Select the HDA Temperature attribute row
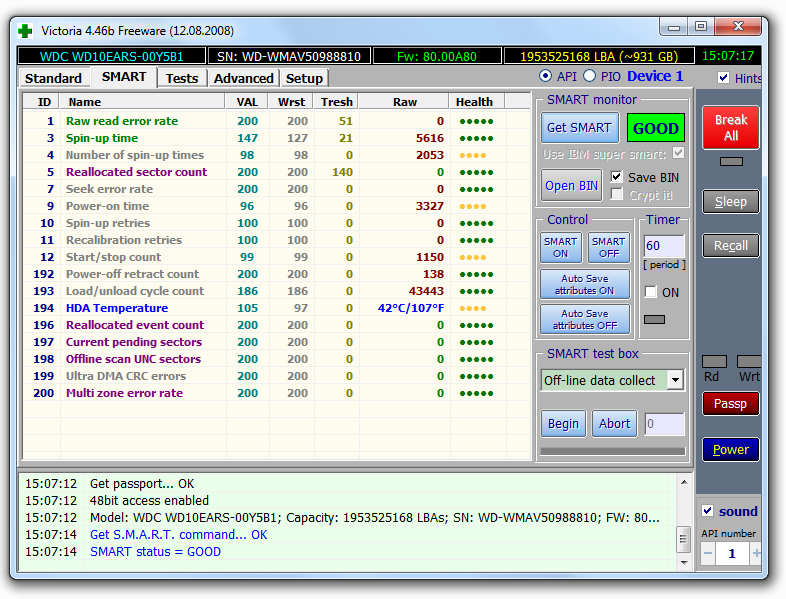Screen dimensions: 786x599 (x=116, y=308)
